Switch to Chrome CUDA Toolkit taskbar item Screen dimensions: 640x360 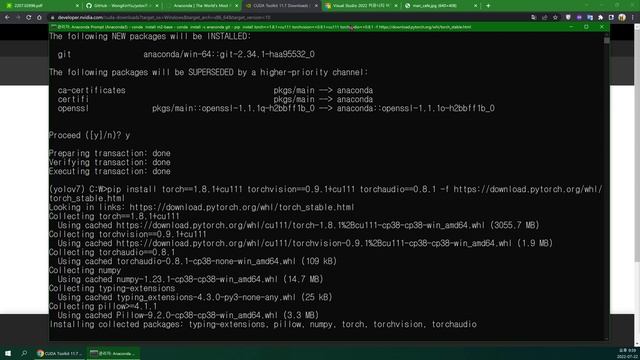coord(60,353)
